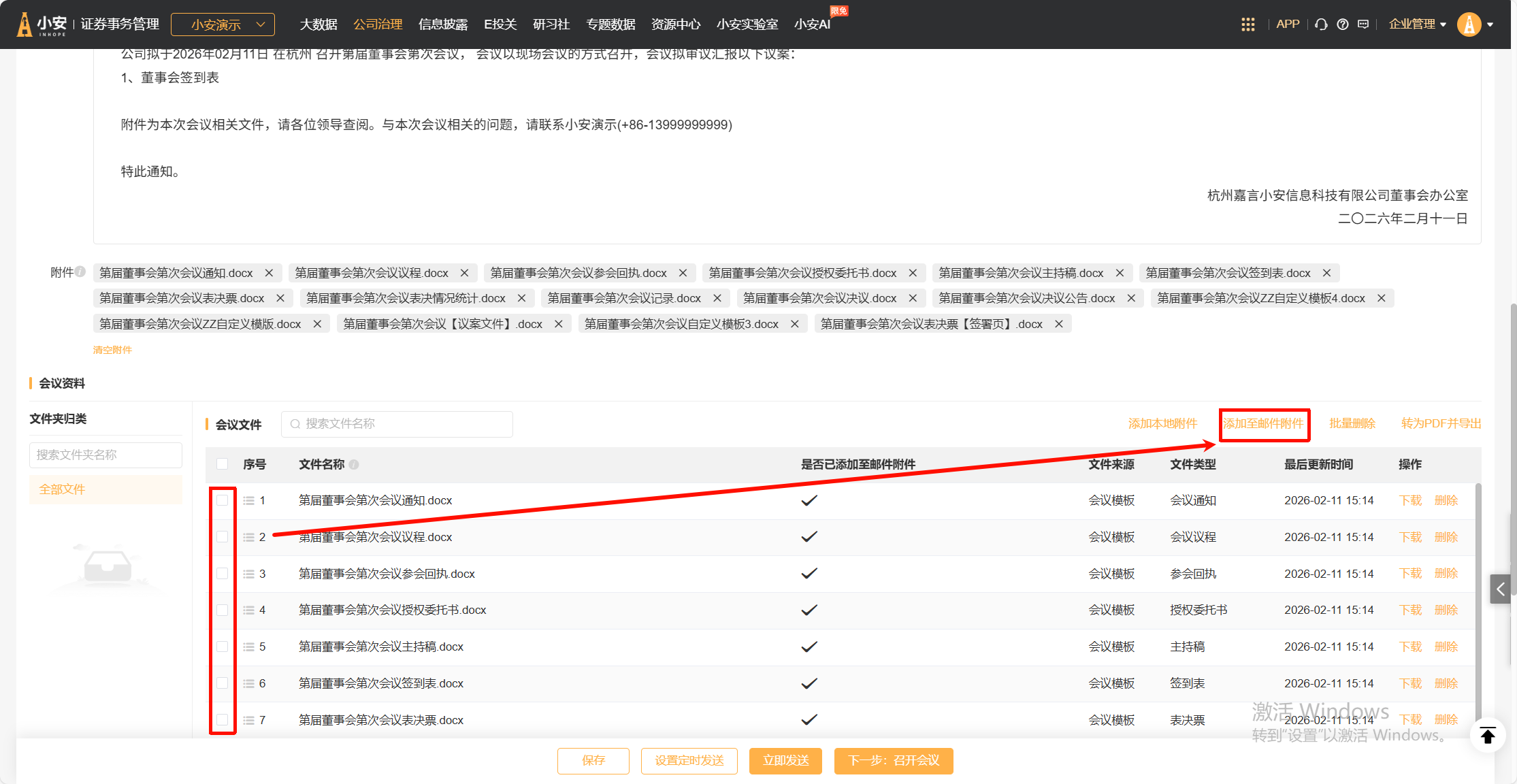This screenshot has width=1517, height=784.
Task: Click the help question mark icon
Action: (1342, 24)
